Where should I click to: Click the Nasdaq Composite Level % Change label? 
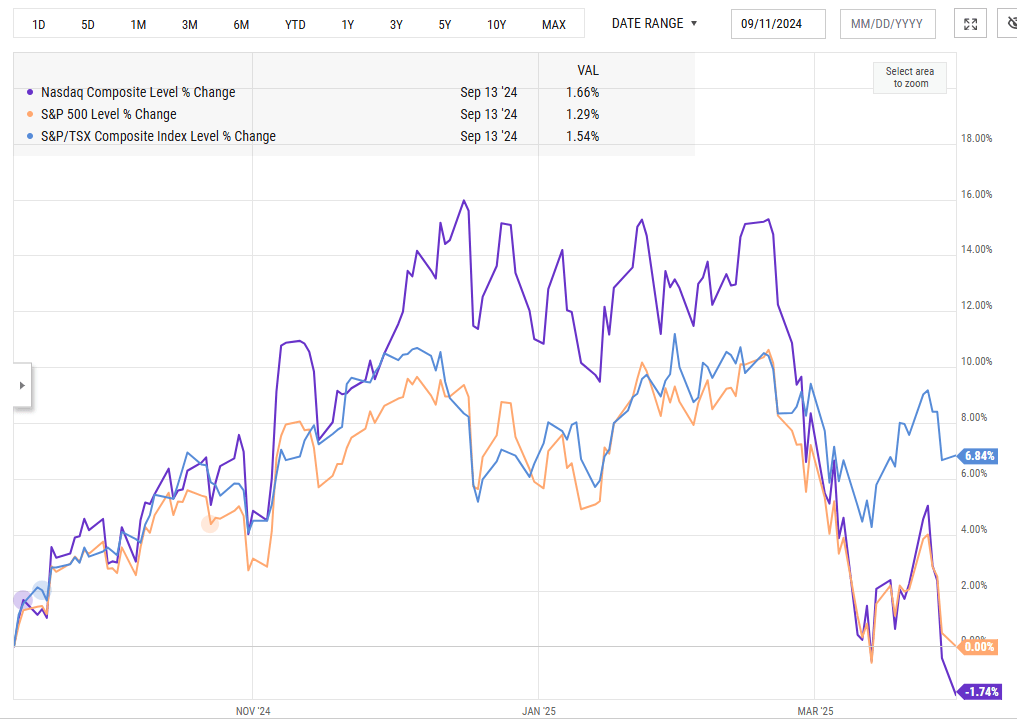138,93
